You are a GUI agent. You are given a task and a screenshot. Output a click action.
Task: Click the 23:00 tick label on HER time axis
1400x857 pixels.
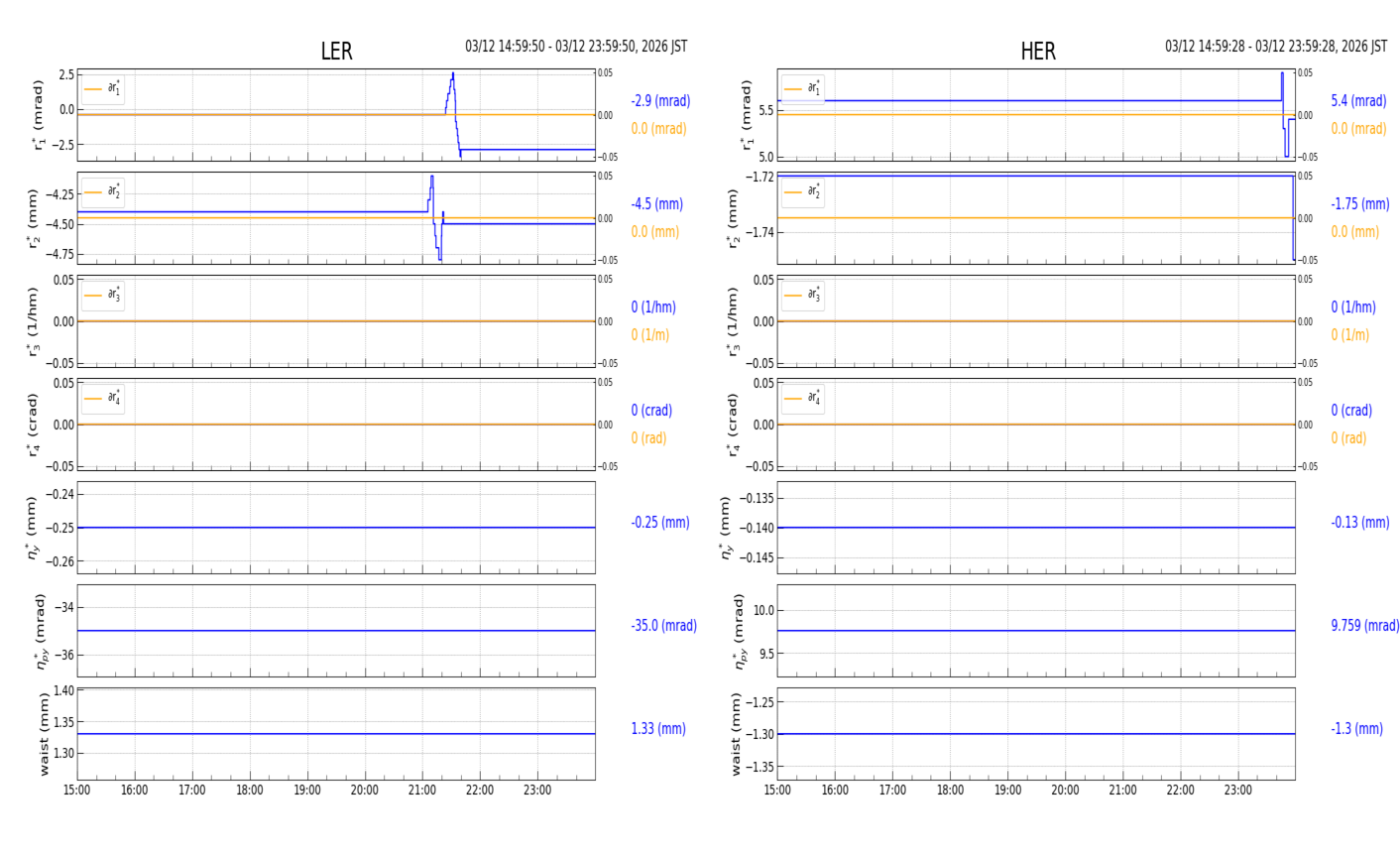tap(1237, 791)
